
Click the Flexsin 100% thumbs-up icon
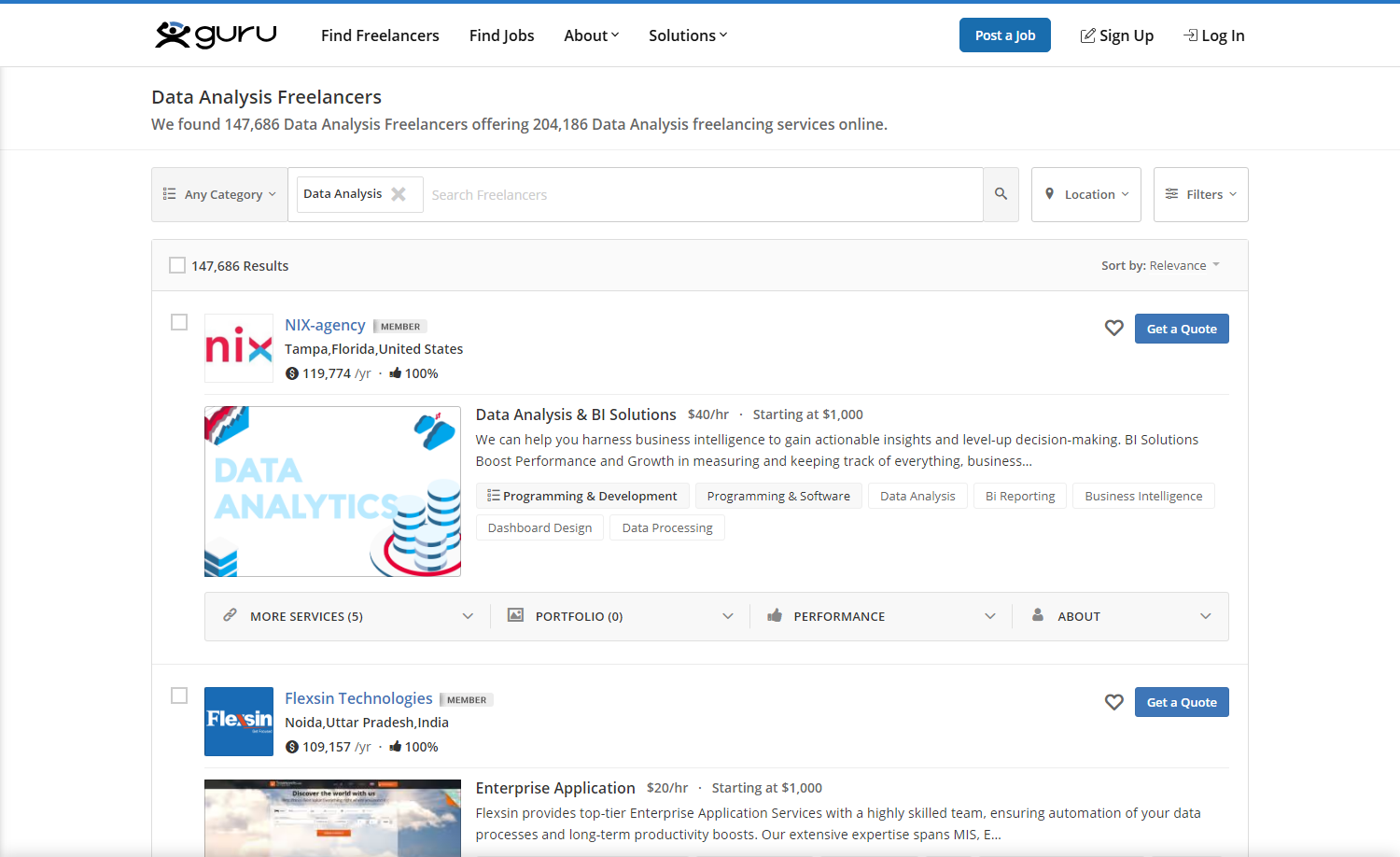click(x=396, y=746)
